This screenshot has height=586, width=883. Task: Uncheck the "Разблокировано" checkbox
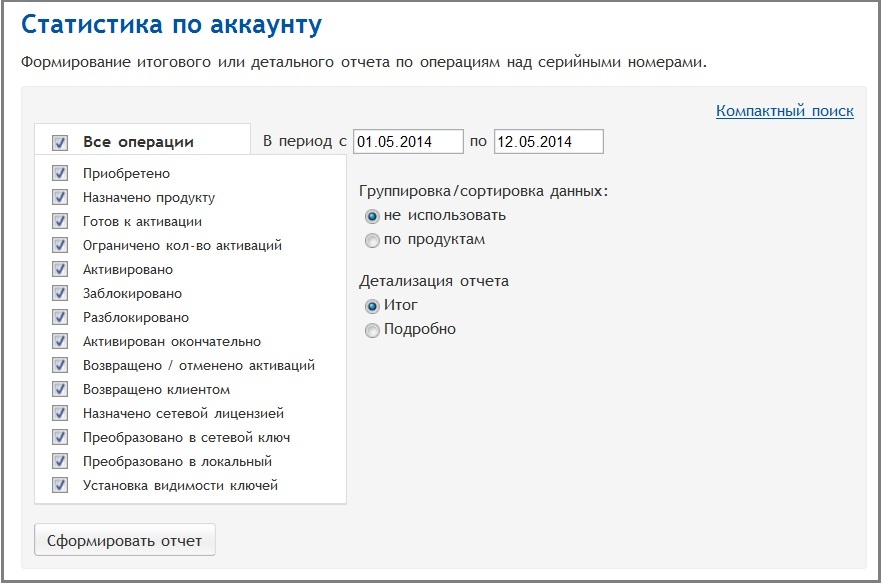(60, 317)
